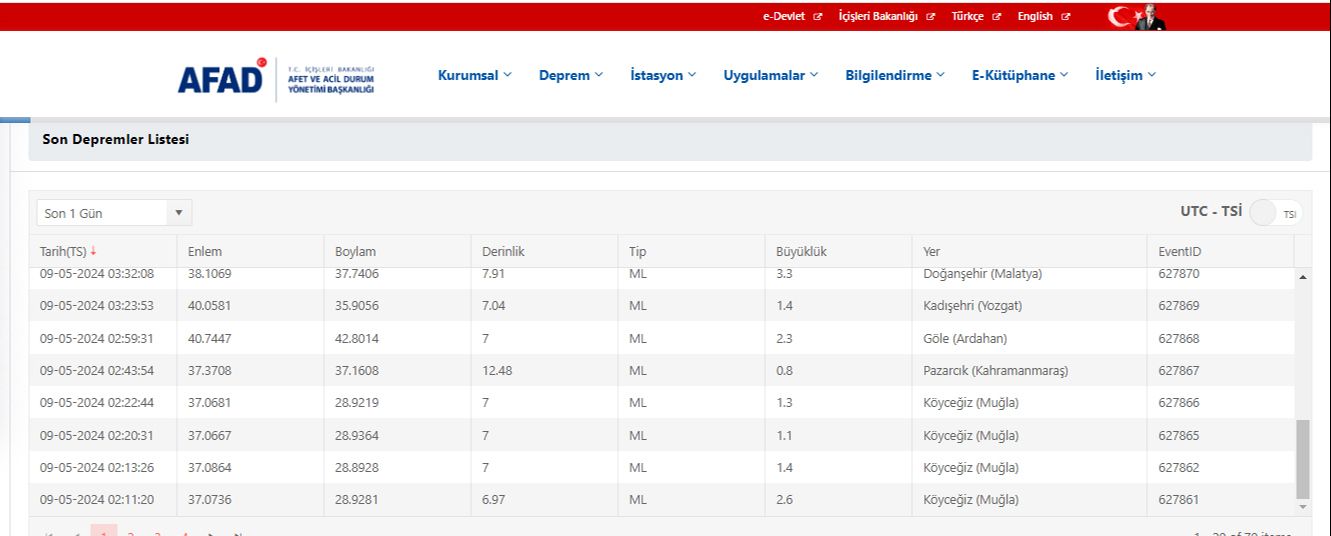The image size is (1331, 536).
Task: Open the İstasyon menu
Action: coord(662,75)
